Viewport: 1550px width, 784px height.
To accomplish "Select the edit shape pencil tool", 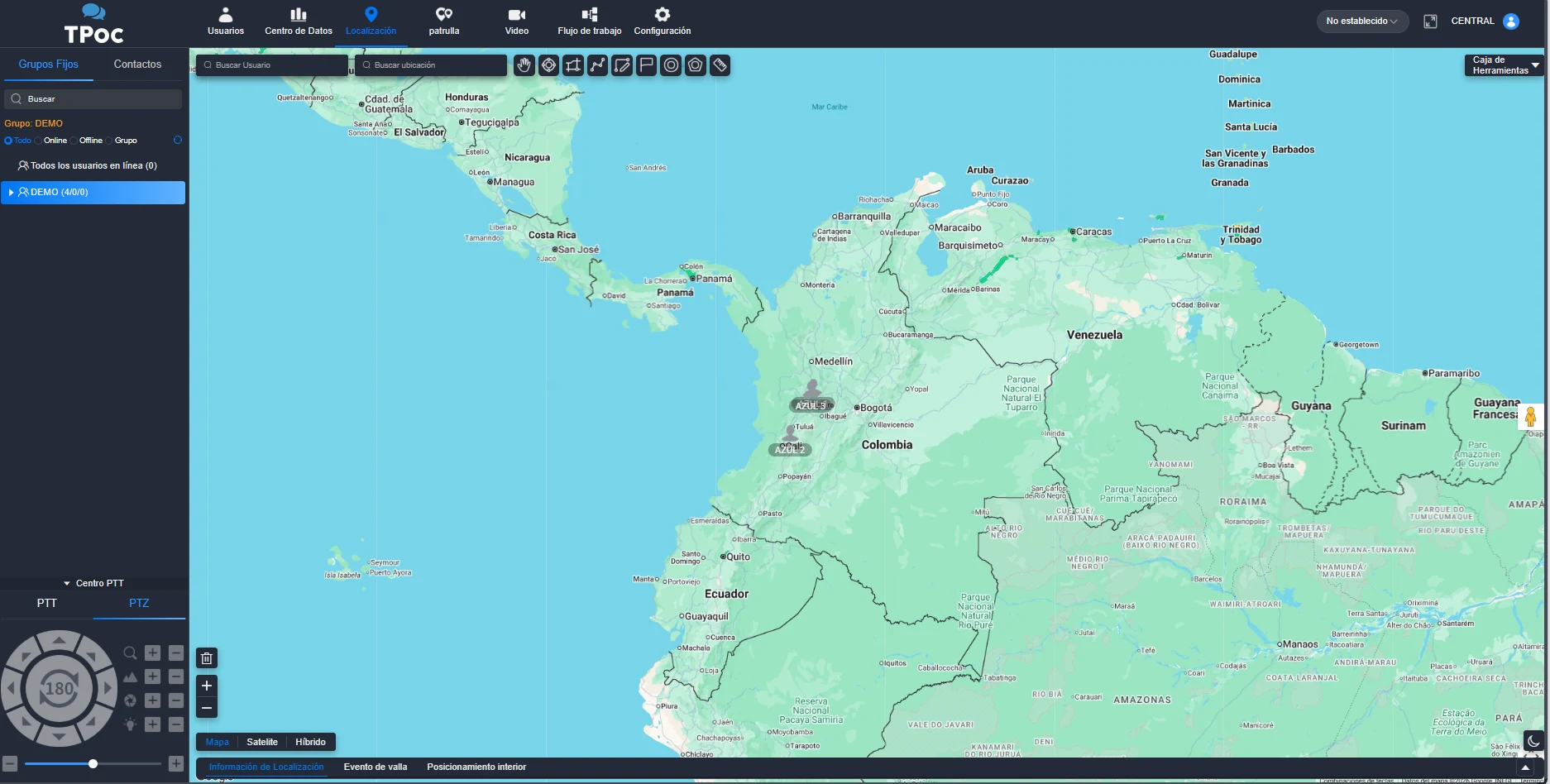I will (x=622, y=65).
